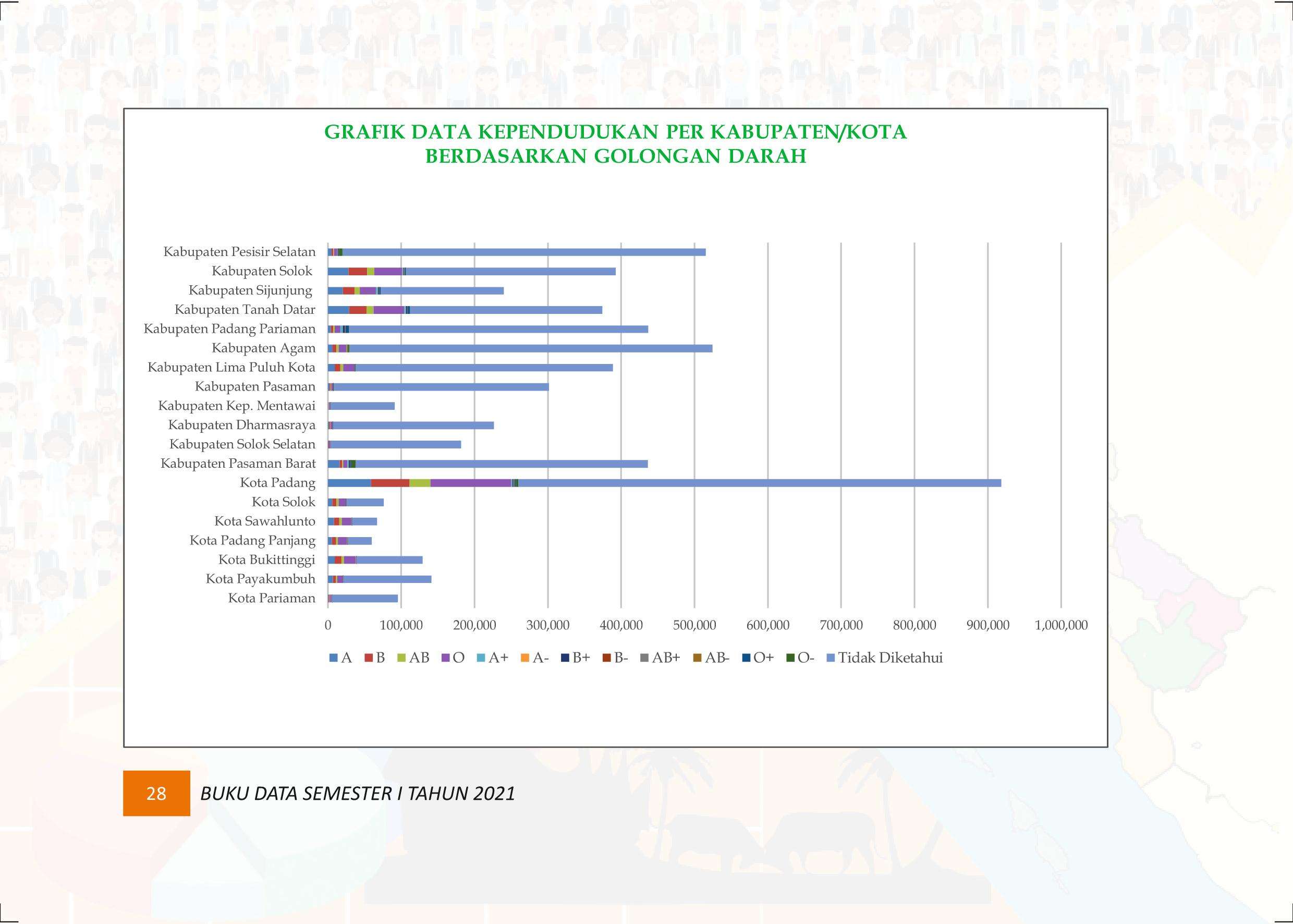Image resolution: width=1293 pixels, height=924 pixels.
Task: Click the 'Kabupaten Sijunjung' label
Action: pos(251,291)
